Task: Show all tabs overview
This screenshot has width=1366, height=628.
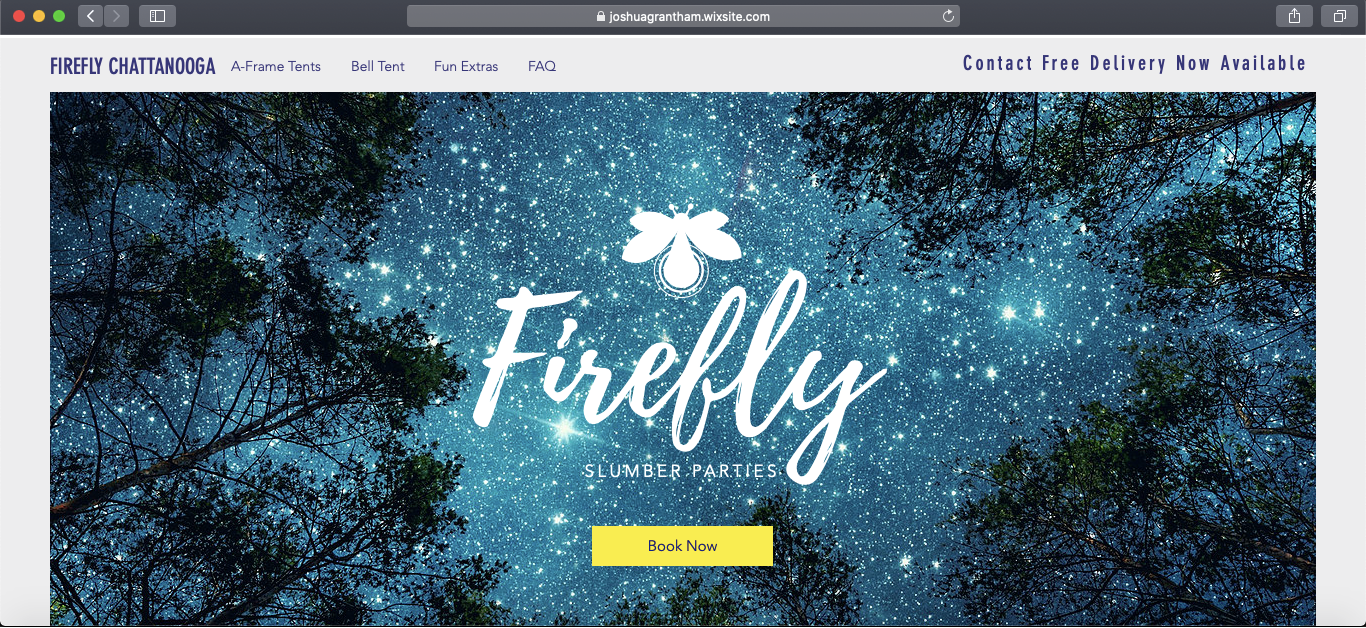Action: 1339,16
